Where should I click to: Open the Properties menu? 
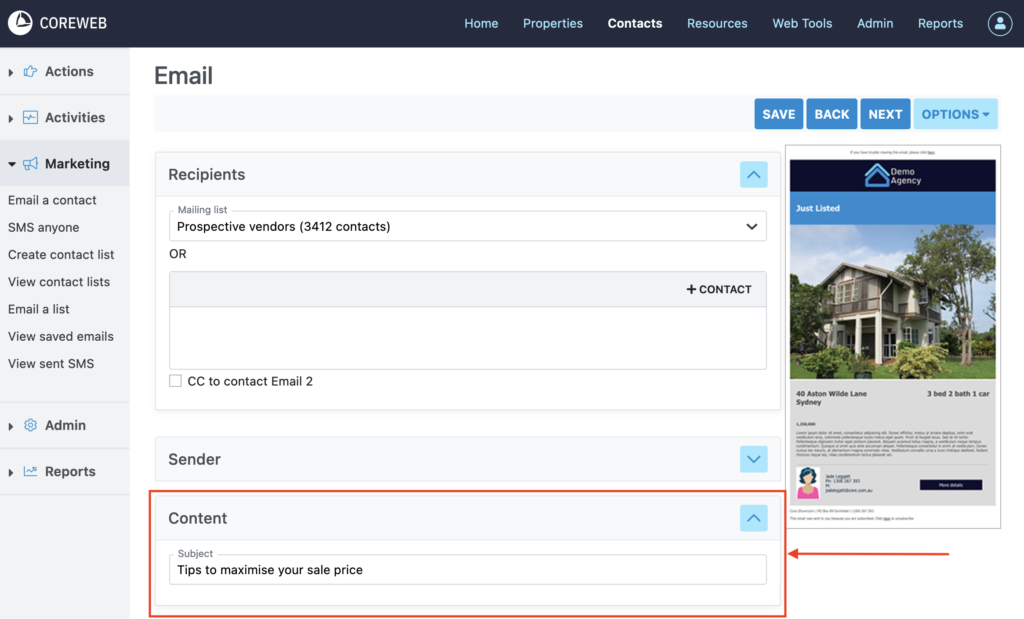(552, 24)
